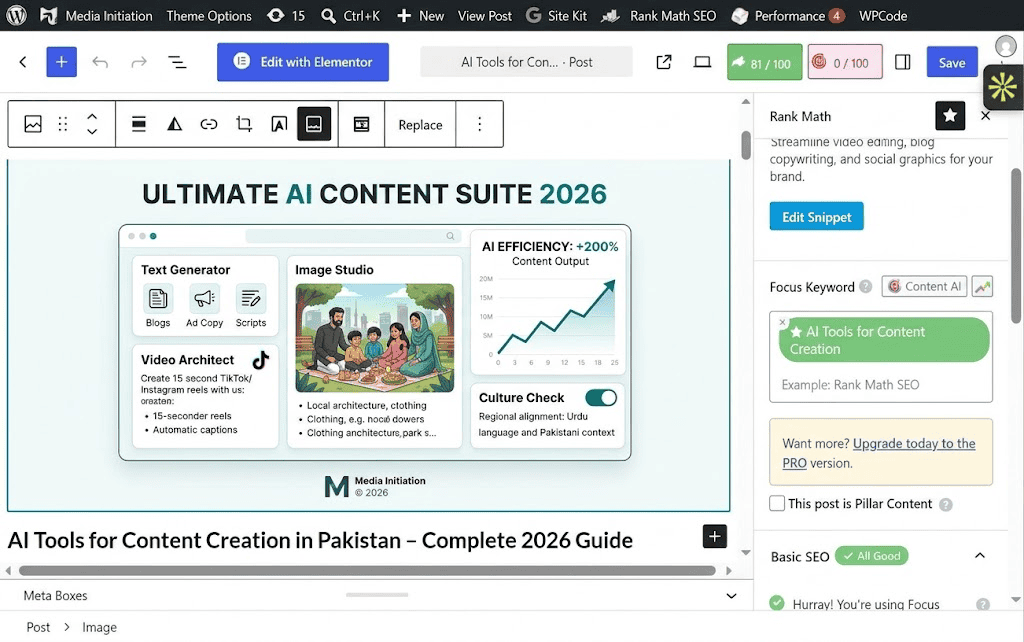Open Performance menu with 4 notifications
The height and width of the screenshot is (642, 1024).
tap(788, 16)
